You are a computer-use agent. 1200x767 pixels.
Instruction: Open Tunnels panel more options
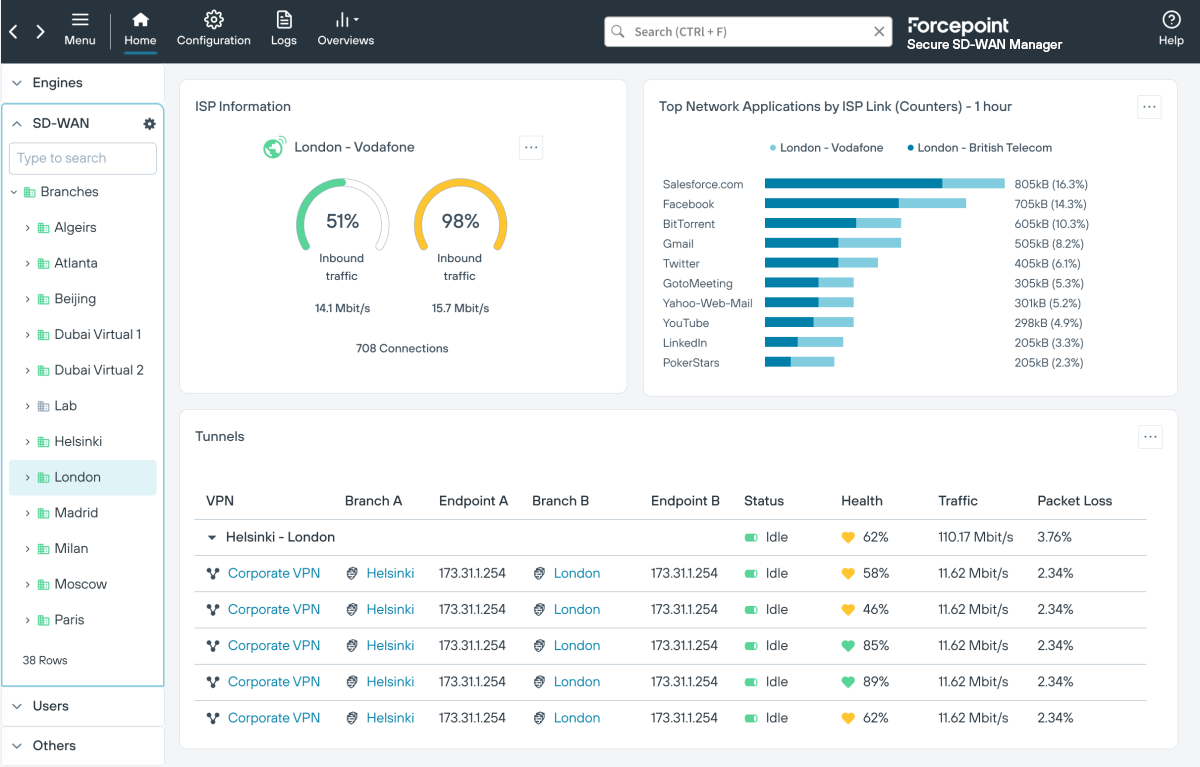pyautogui.click(x=1150, y=437)
